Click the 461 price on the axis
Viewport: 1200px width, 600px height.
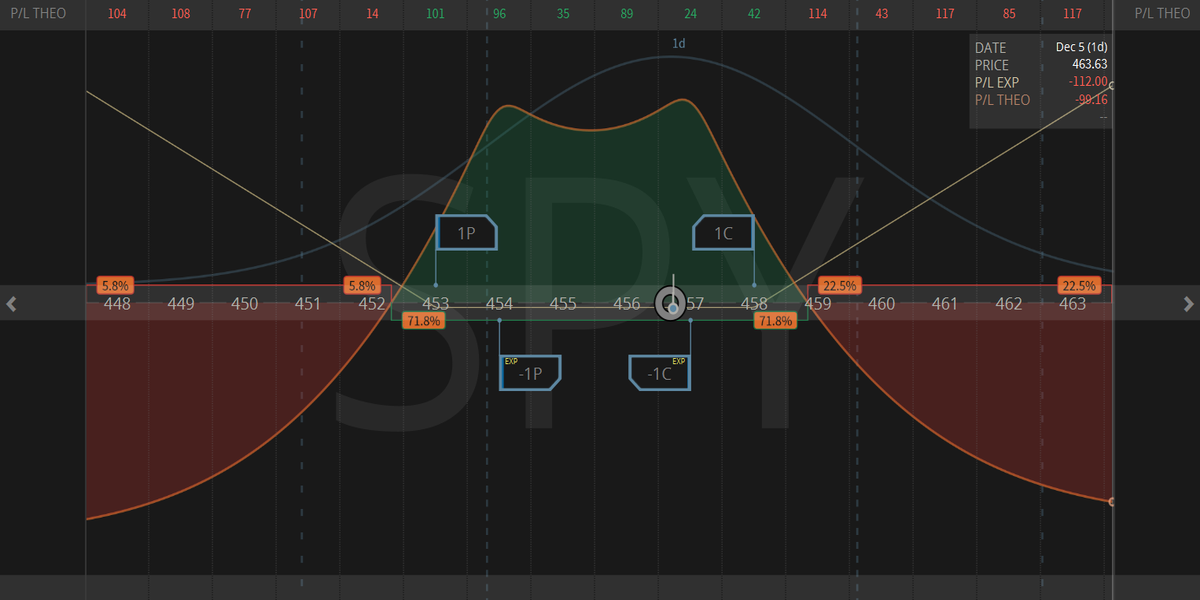(945, 304)
